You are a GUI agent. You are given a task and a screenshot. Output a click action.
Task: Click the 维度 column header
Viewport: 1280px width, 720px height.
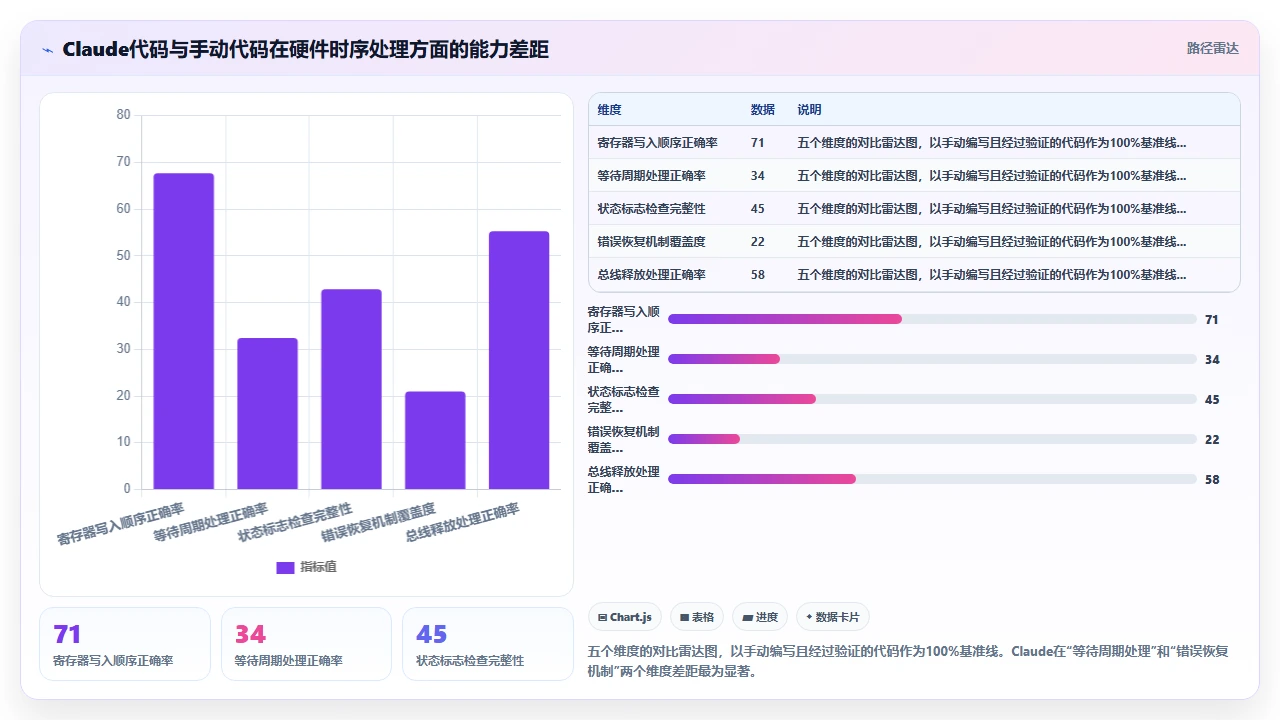click(609, 110)
